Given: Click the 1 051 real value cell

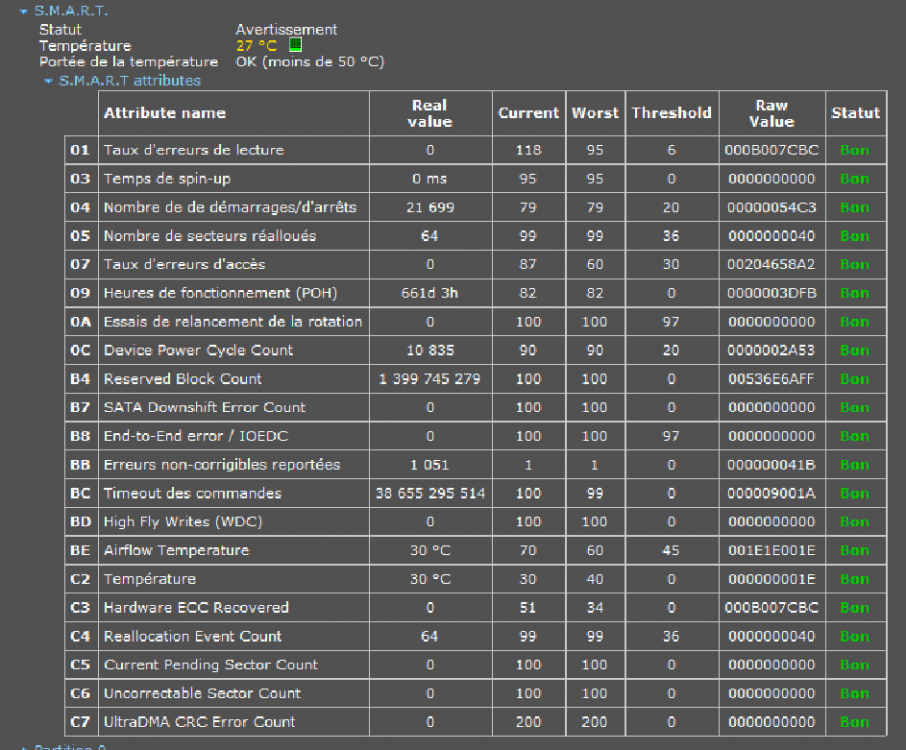Looking at the screenshot, I should (430, 465).
